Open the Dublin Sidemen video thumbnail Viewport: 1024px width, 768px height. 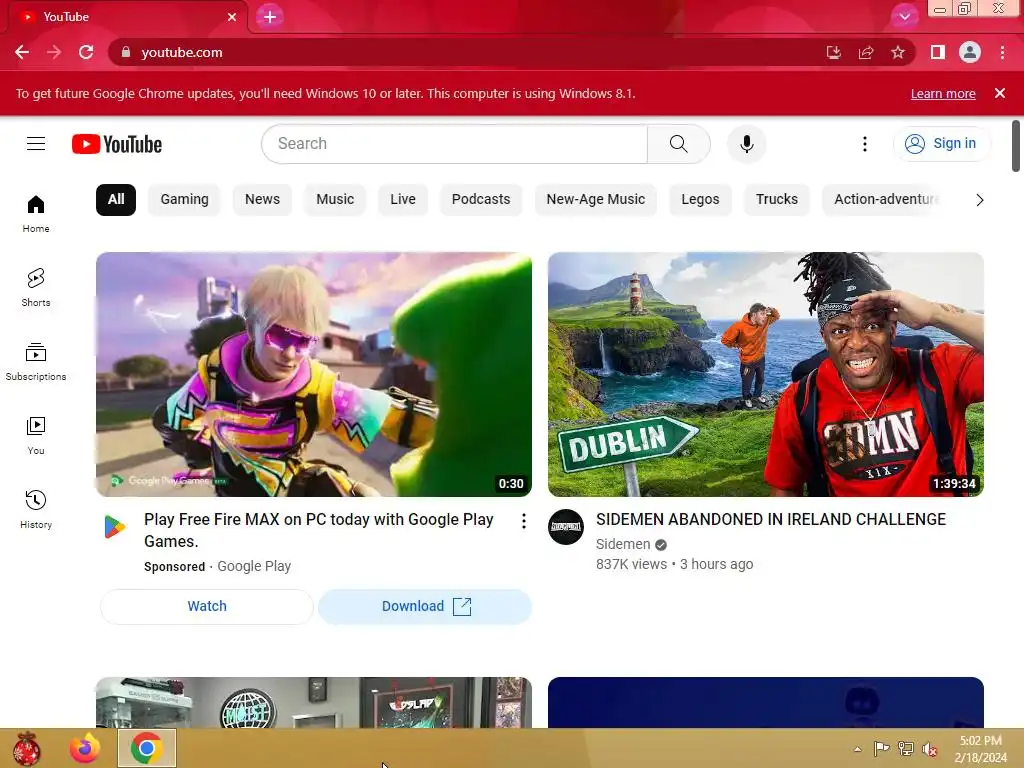tap(765, 374)
